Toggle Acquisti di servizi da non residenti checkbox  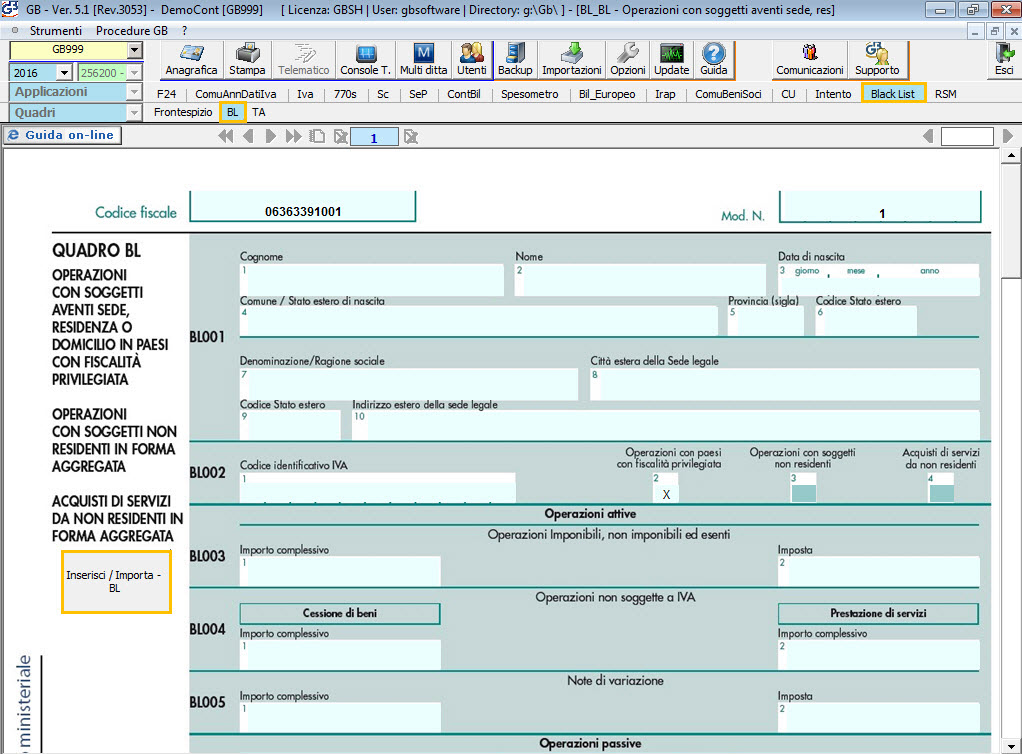[941, 493]
